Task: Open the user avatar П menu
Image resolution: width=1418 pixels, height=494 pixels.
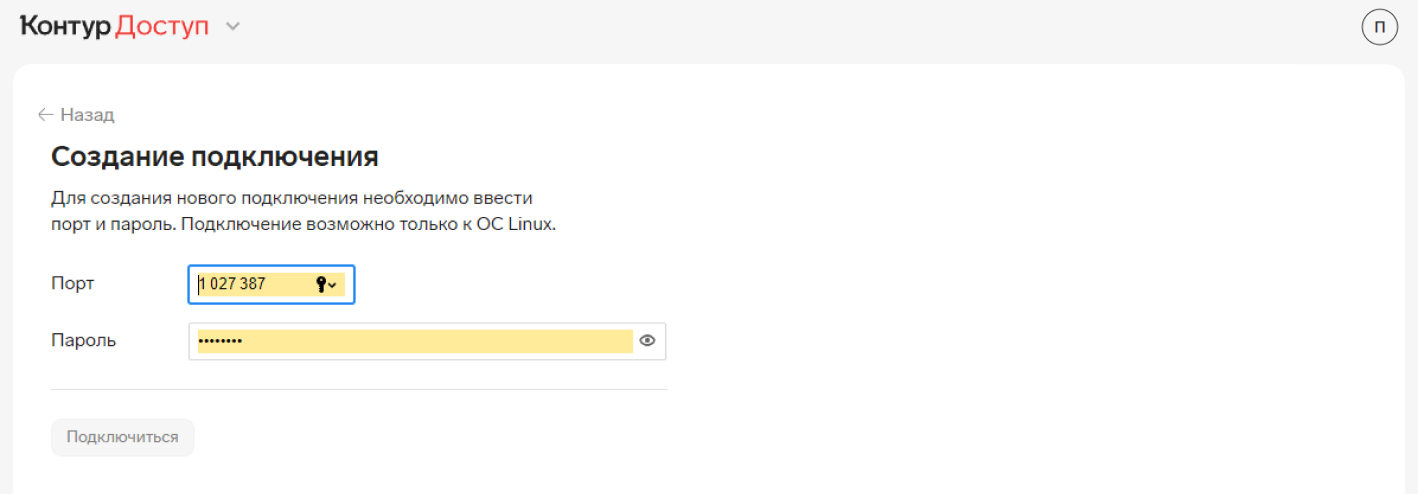Action: [x=1379, y=27]
